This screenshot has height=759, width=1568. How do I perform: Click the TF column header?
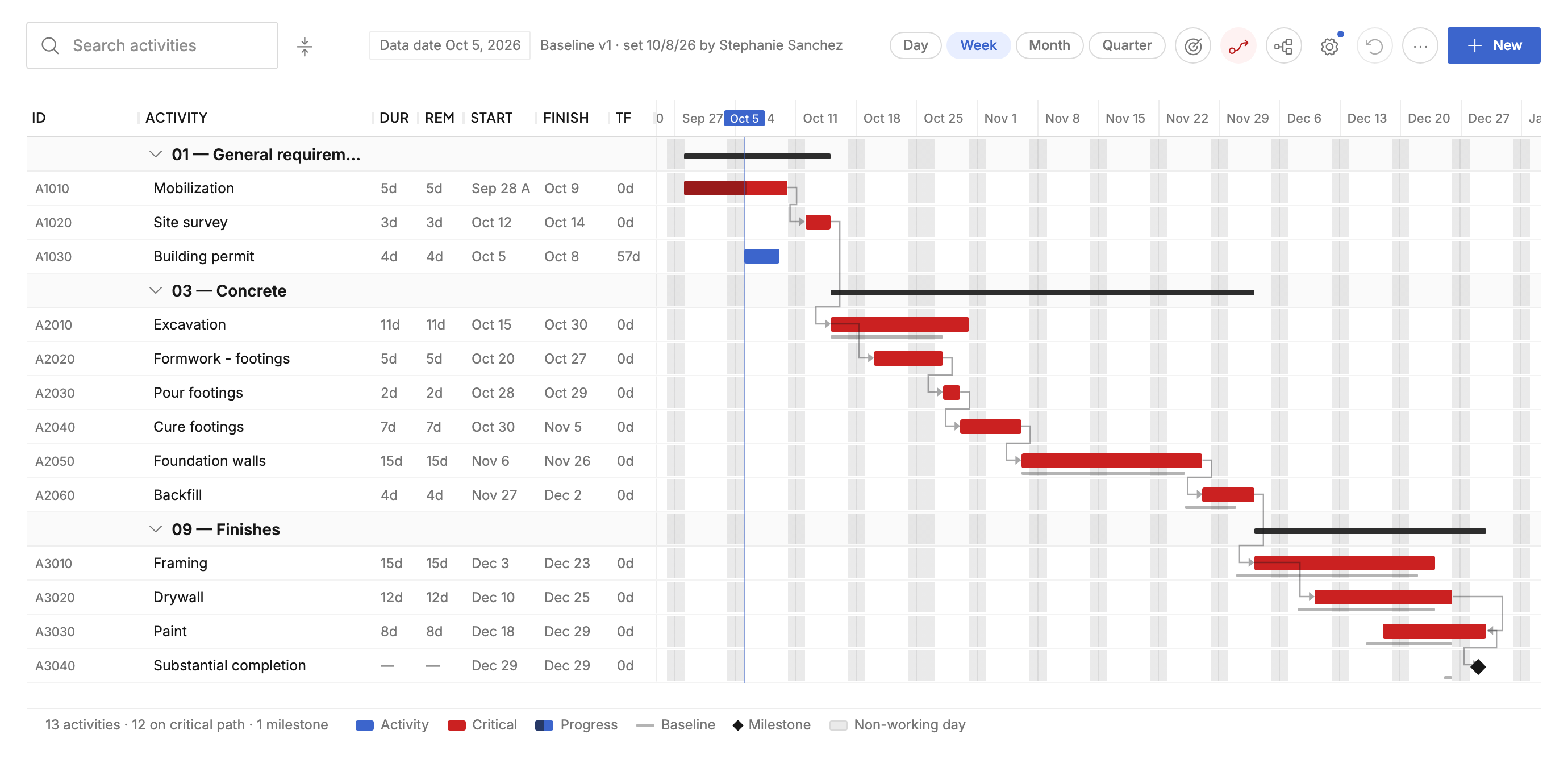tap(623, 118)
